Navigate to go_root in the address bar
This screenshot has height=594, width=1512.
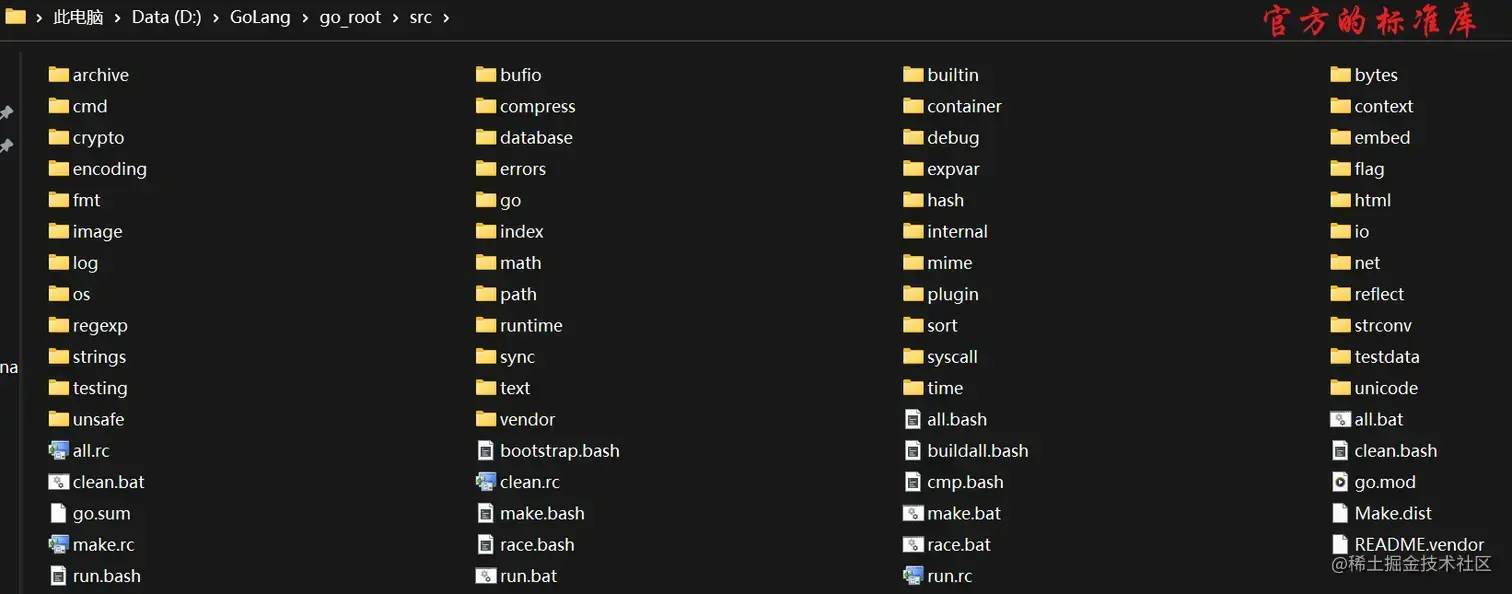pos(350,18)
